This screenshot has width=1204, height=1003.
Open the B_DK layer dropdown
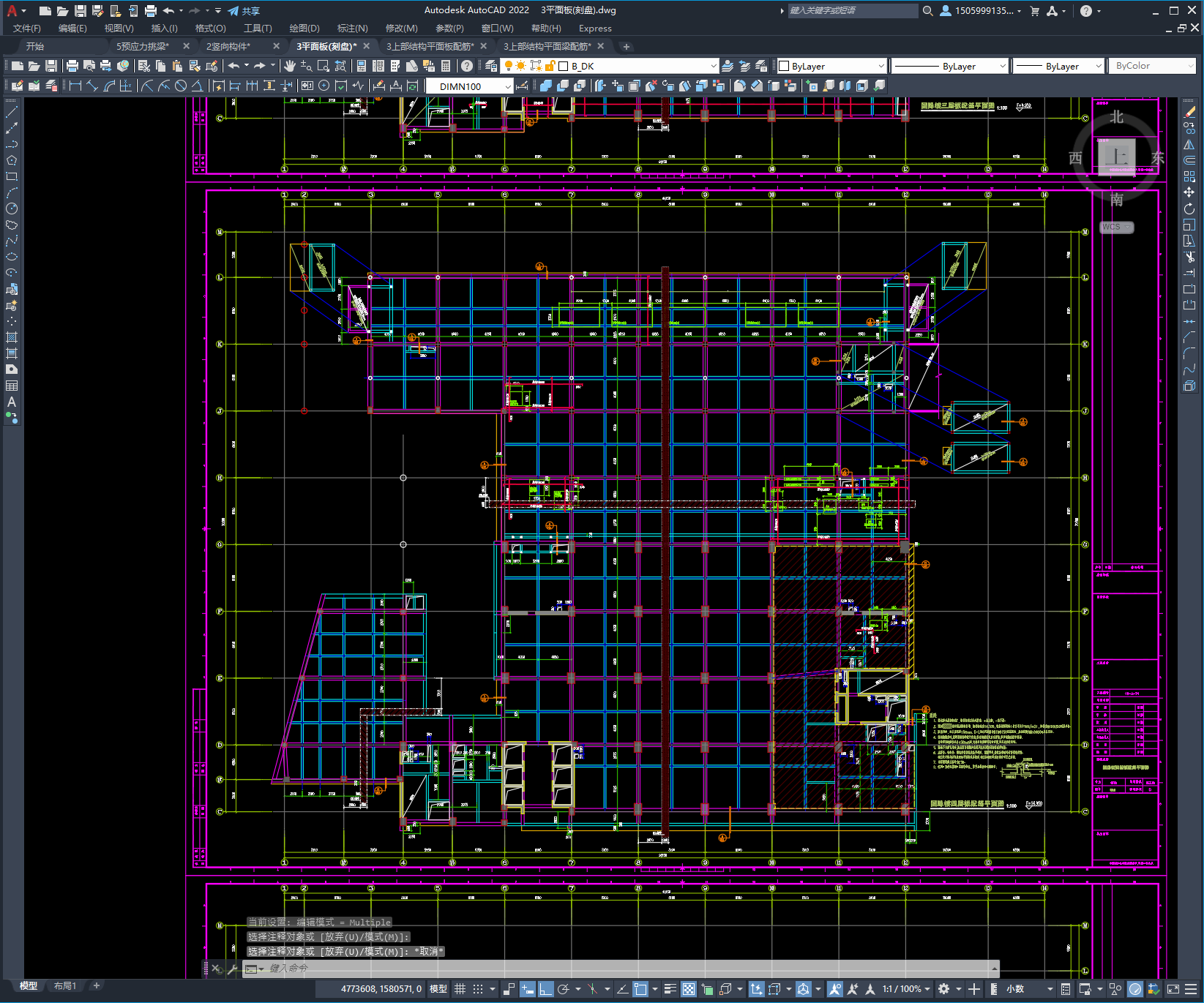coord(713,66)
